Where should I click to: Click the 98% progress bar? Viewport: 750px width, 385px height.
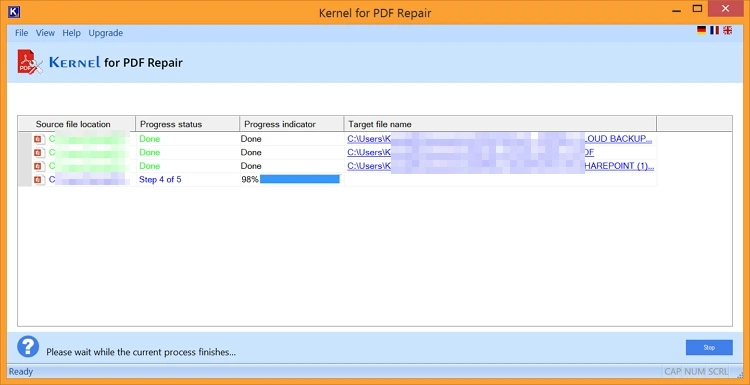[x=300, y=179]
